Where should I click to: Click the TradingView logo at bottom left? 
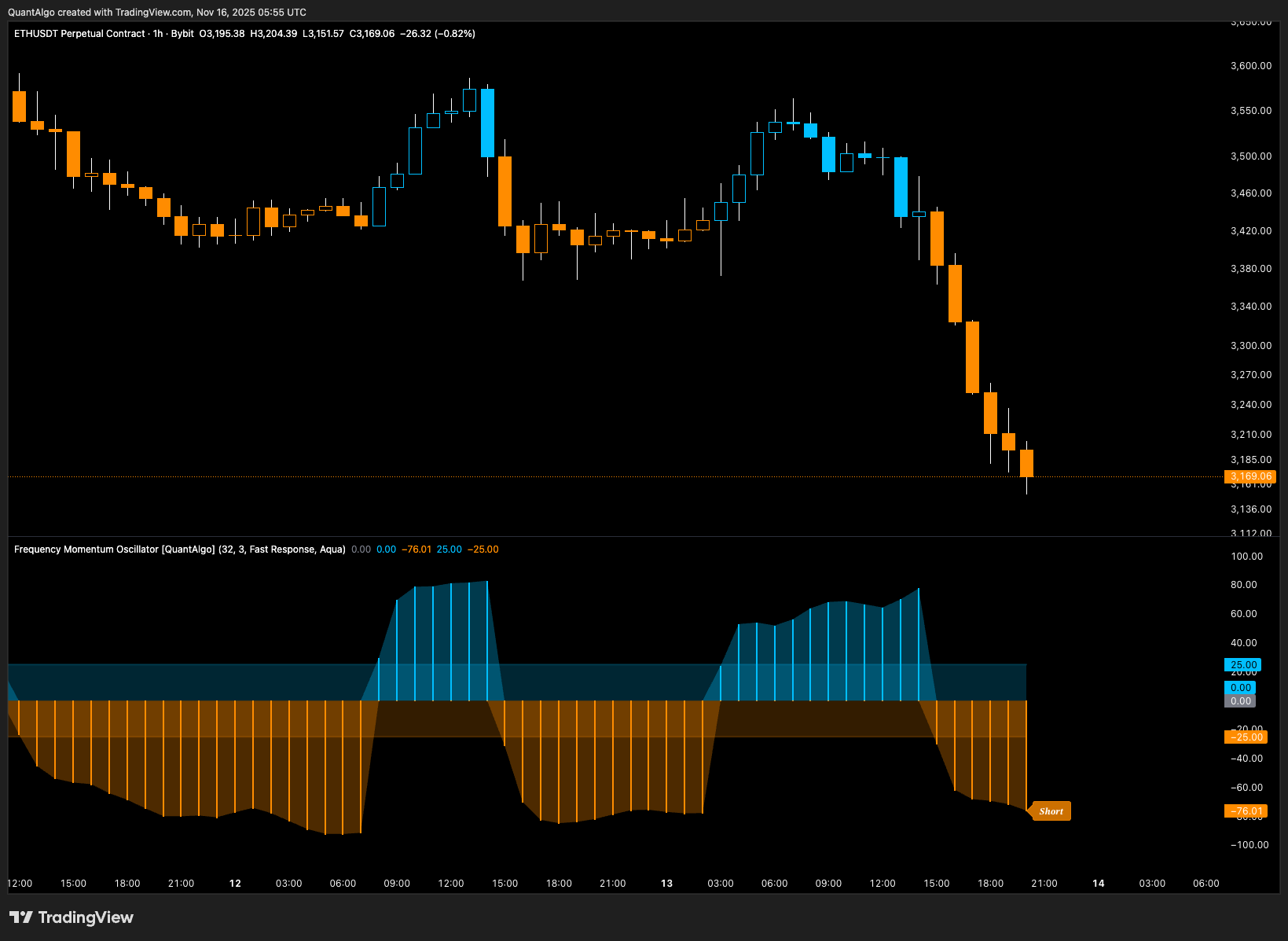pyautogui.click(x=72, y=917)
